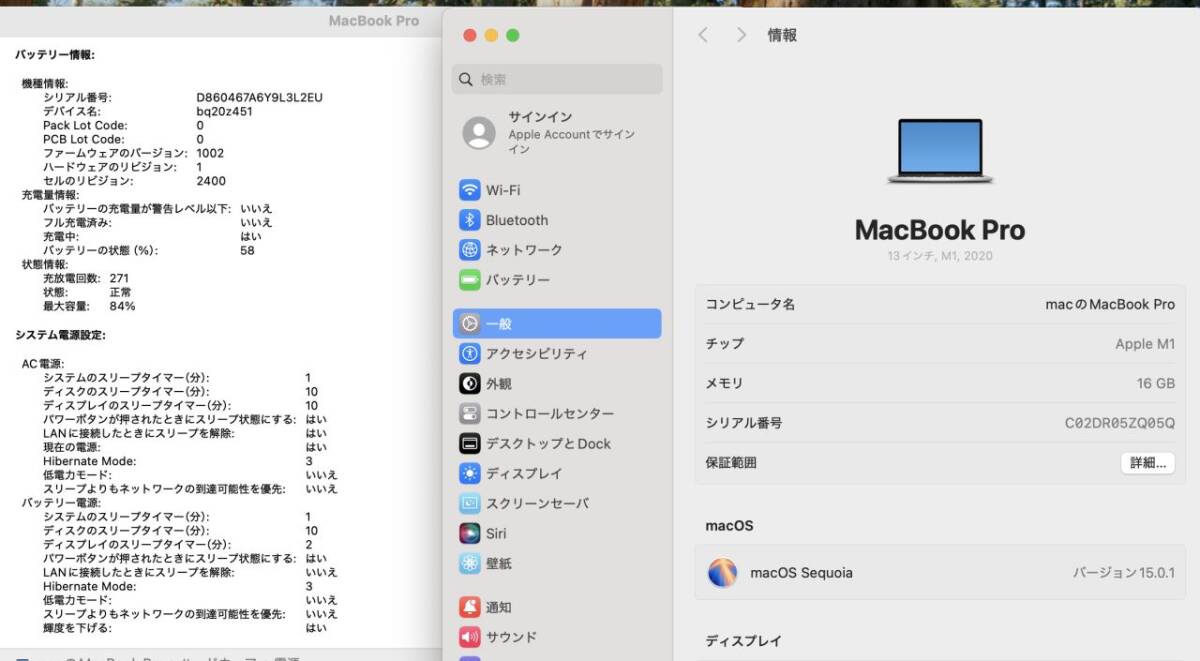Click the メモリ 16 GB row
Viewport: 1200px width, 661px height.
pyautogui.click(x=940, y=384)
